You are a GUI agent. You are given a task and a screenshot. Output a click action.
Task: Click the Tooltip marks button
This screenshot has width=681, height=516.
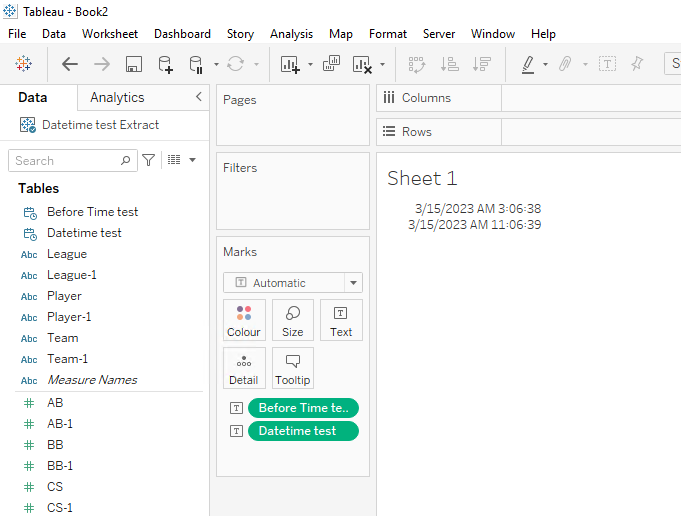292,368
